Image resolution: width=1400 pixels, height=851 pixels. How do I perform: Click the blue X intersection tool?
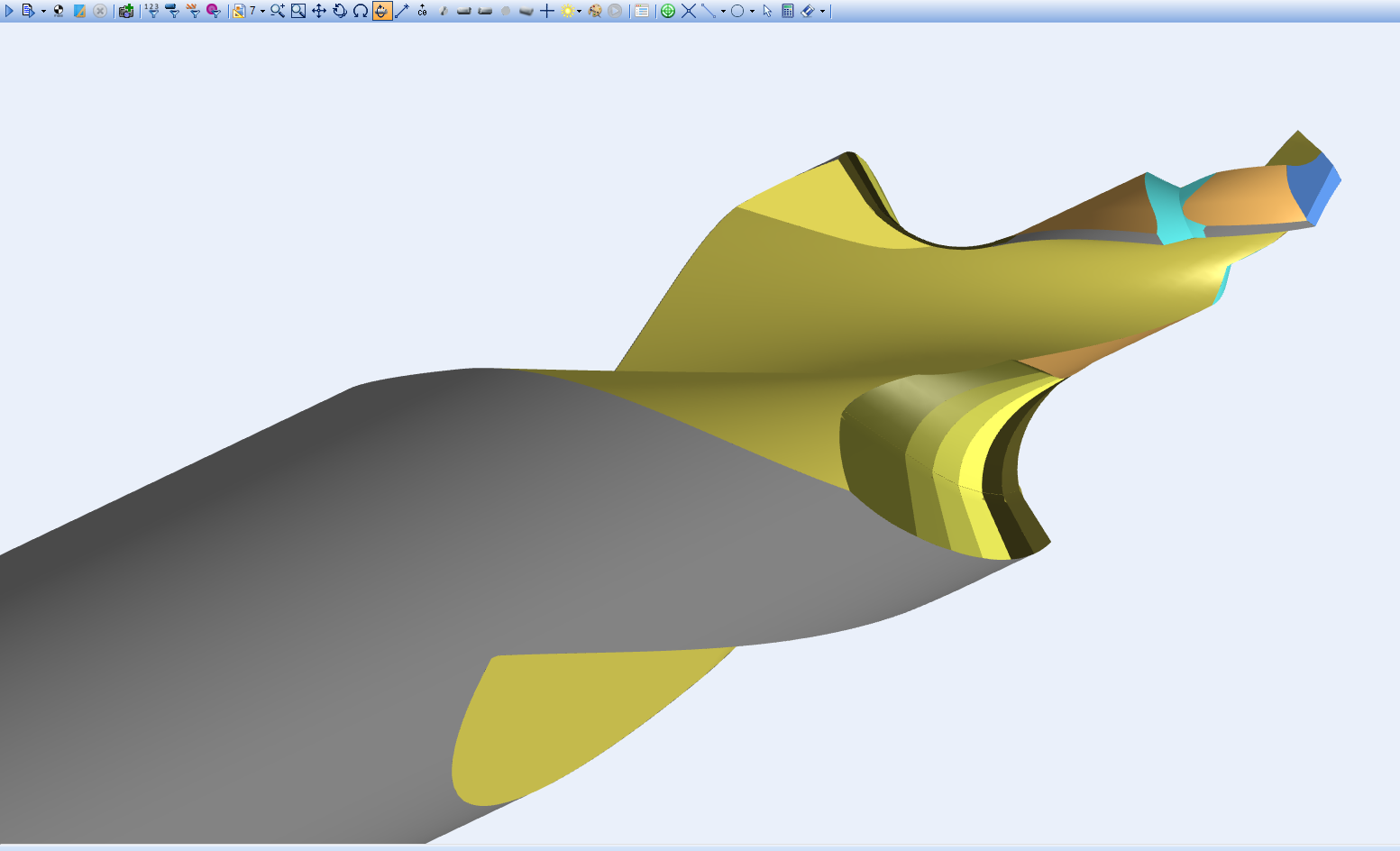point(689,11)
